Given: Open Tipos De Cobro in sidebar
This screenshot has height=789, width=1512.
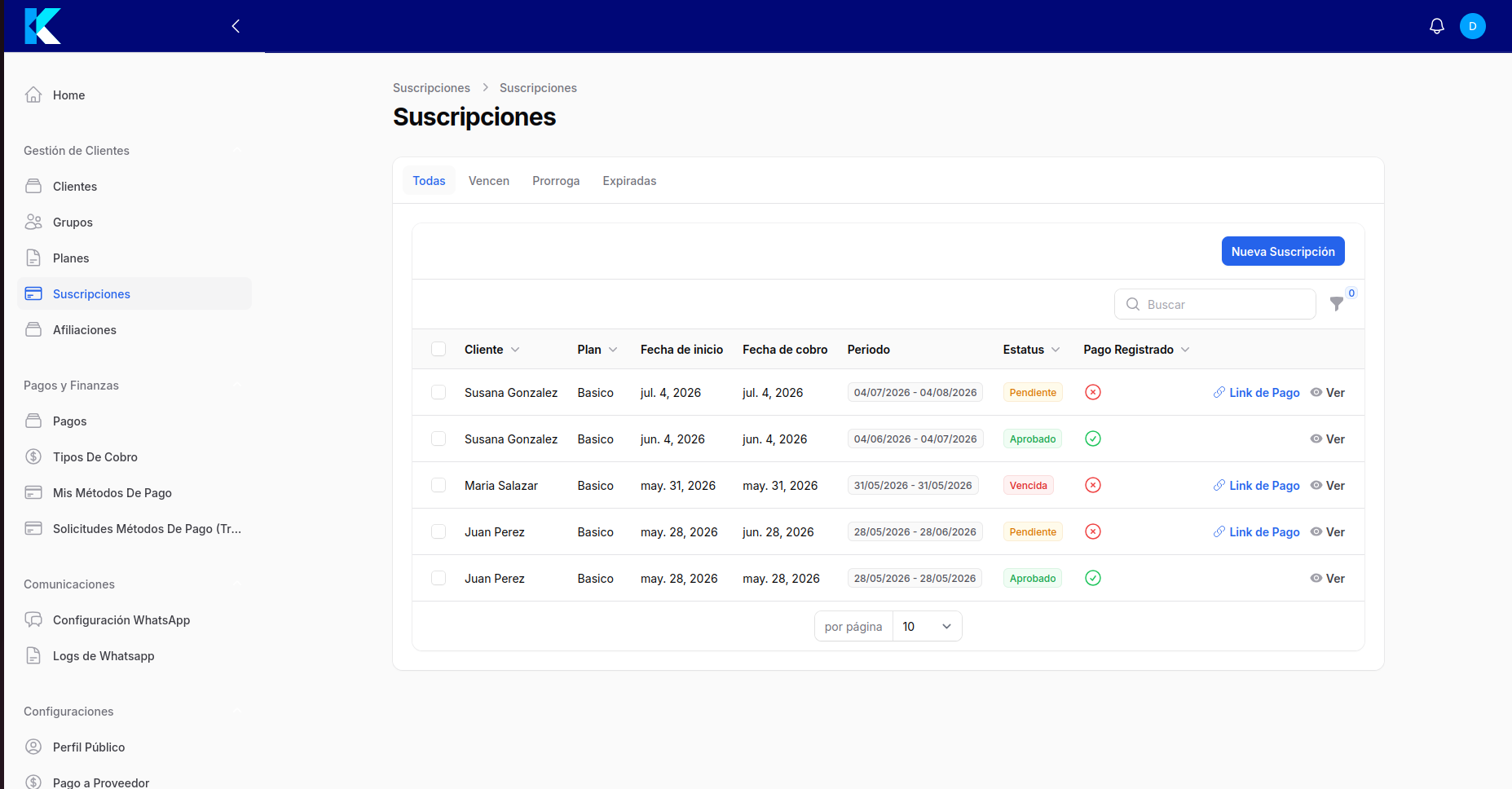Looking at the screenshot, I should coord(95,456).
